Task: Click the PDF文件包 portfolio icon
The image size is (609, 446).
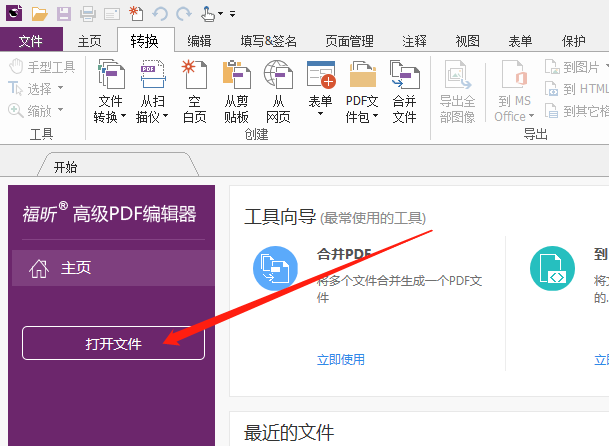Action: 362,75
